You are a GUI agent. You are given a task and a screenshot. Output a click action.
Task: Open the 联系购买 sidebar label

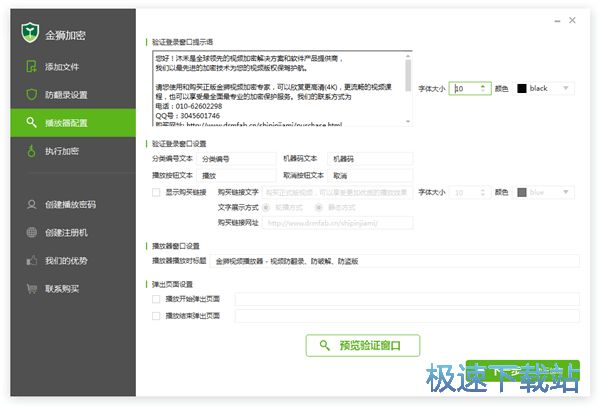[x=62, y=289]
